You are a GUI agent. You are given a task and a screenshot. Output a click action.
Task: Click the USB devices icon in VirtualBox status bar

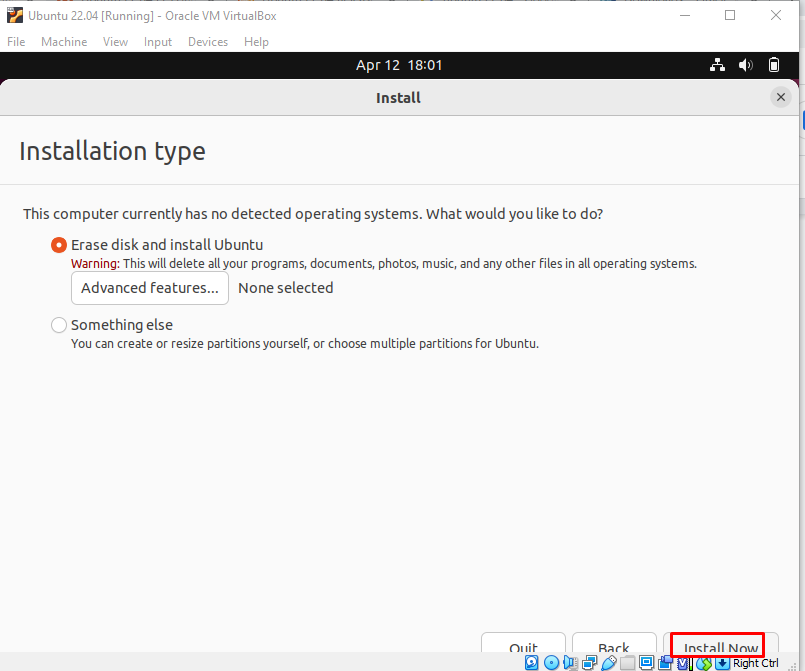pos(609,663)
